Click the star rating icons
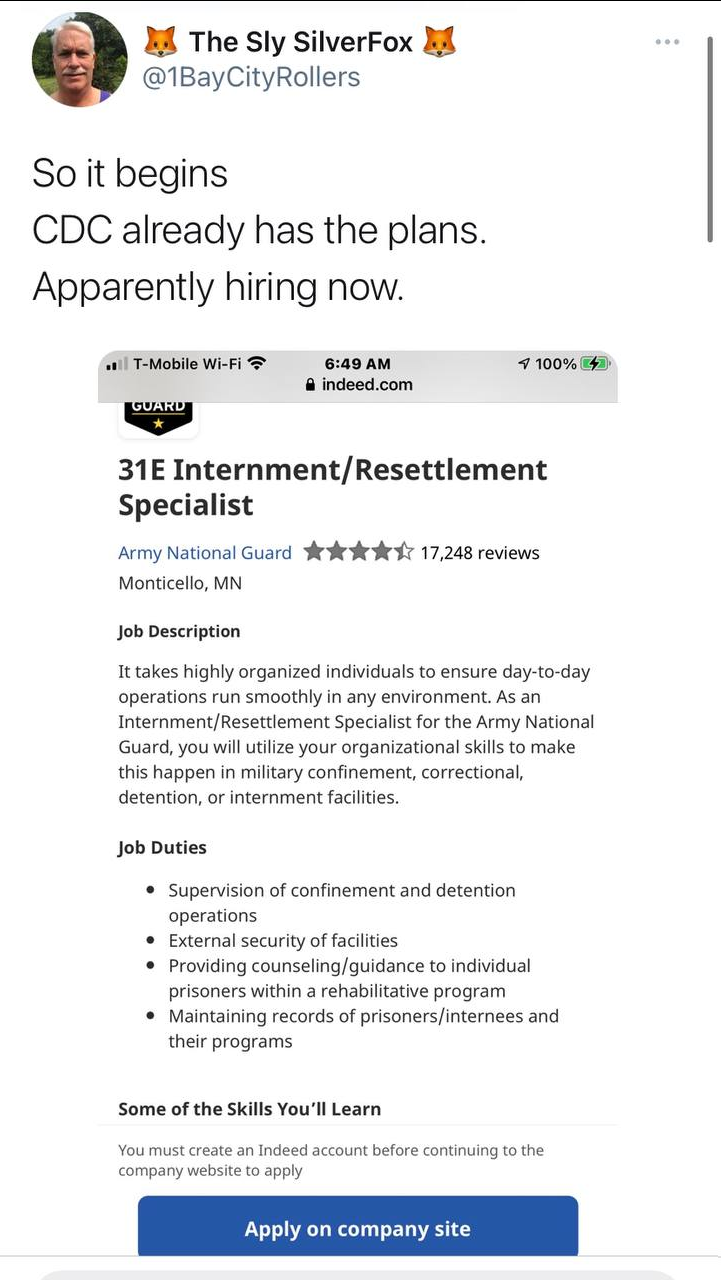This screenshot has width=721, height=1280. (x=358, y=552)
